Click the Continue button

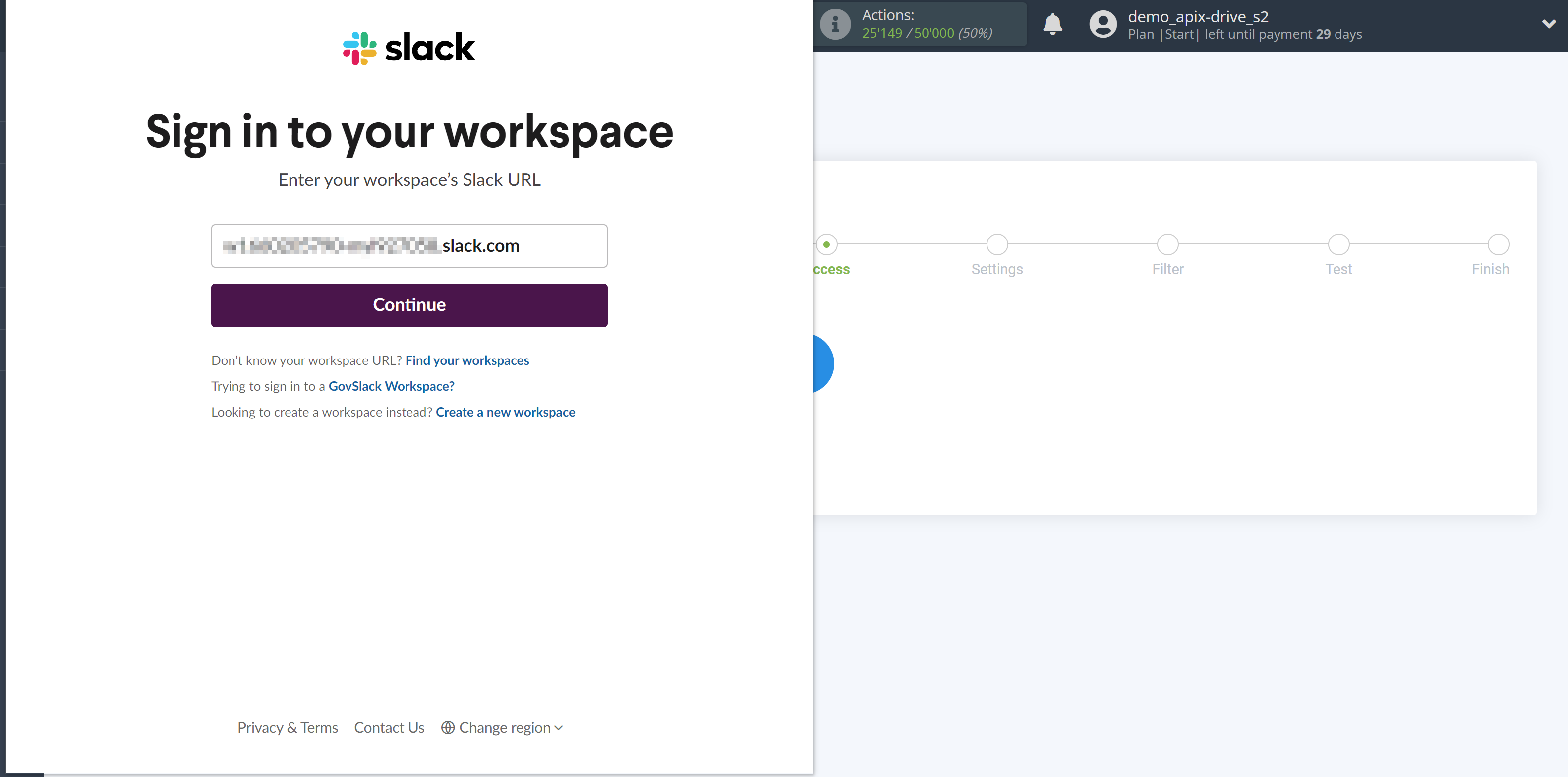(409, 305)
